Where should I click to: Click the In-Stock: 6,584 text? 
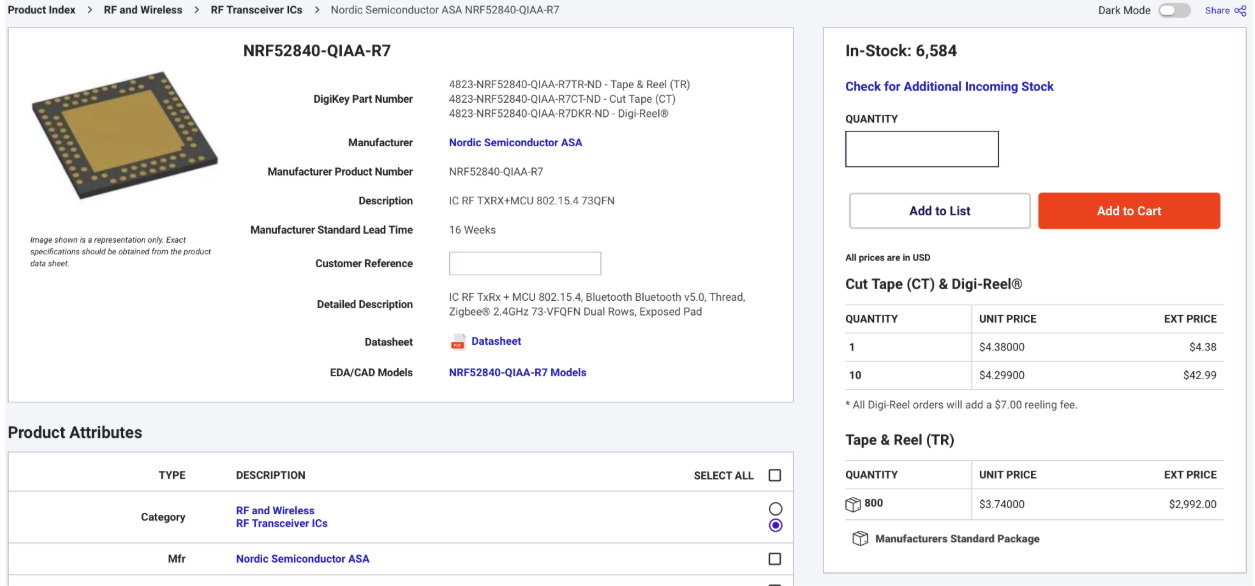(901, 51)
